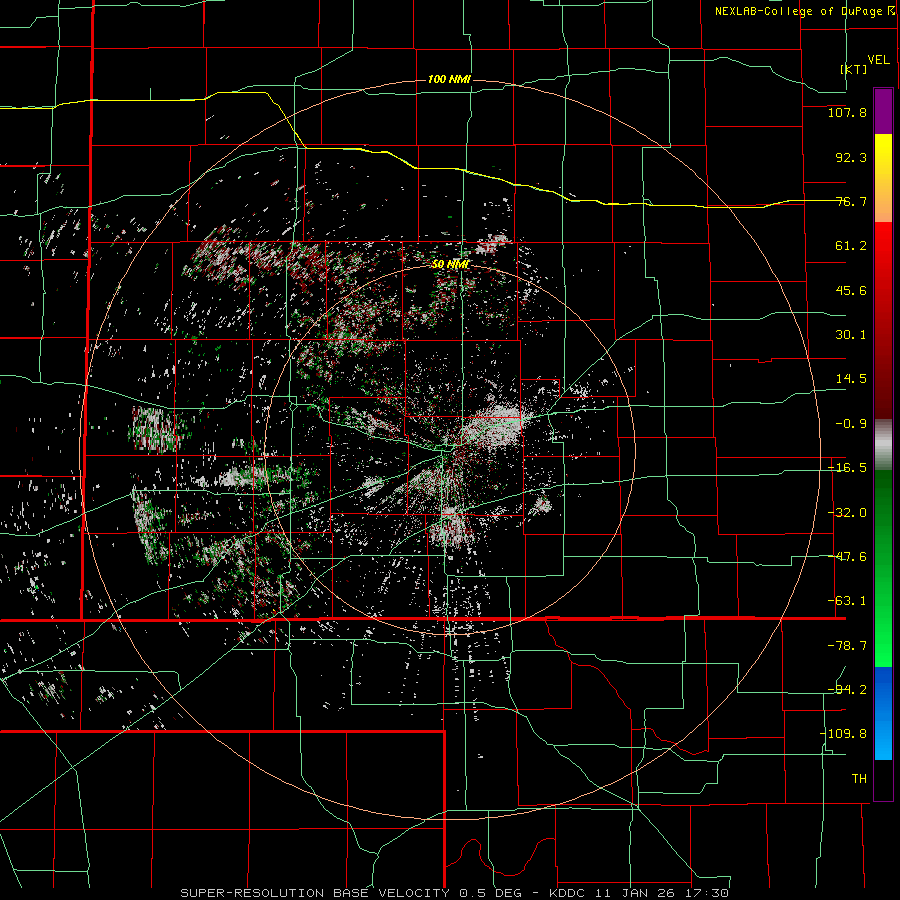Click the 45.6 value on velocity scale
The image size is (900, 900).
pyautogui.click(x=851, y=290)
